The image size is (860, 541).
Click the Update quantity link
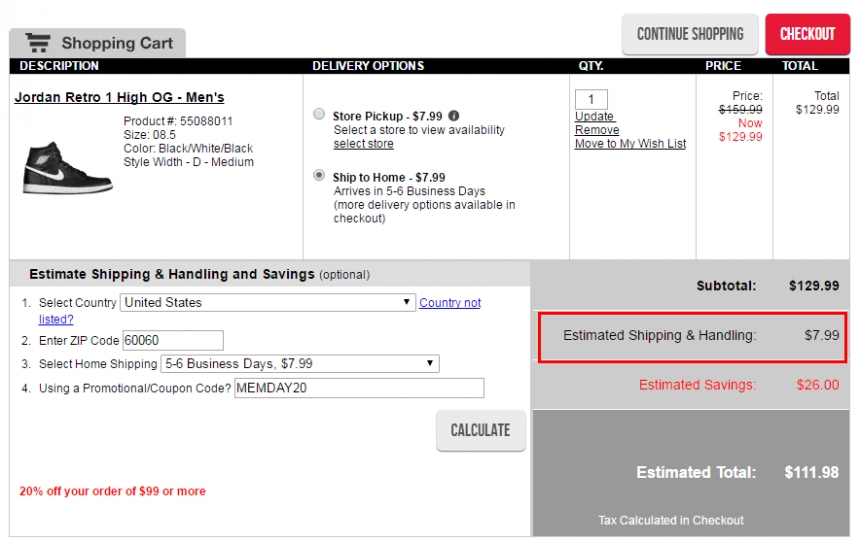pos(595,116)
